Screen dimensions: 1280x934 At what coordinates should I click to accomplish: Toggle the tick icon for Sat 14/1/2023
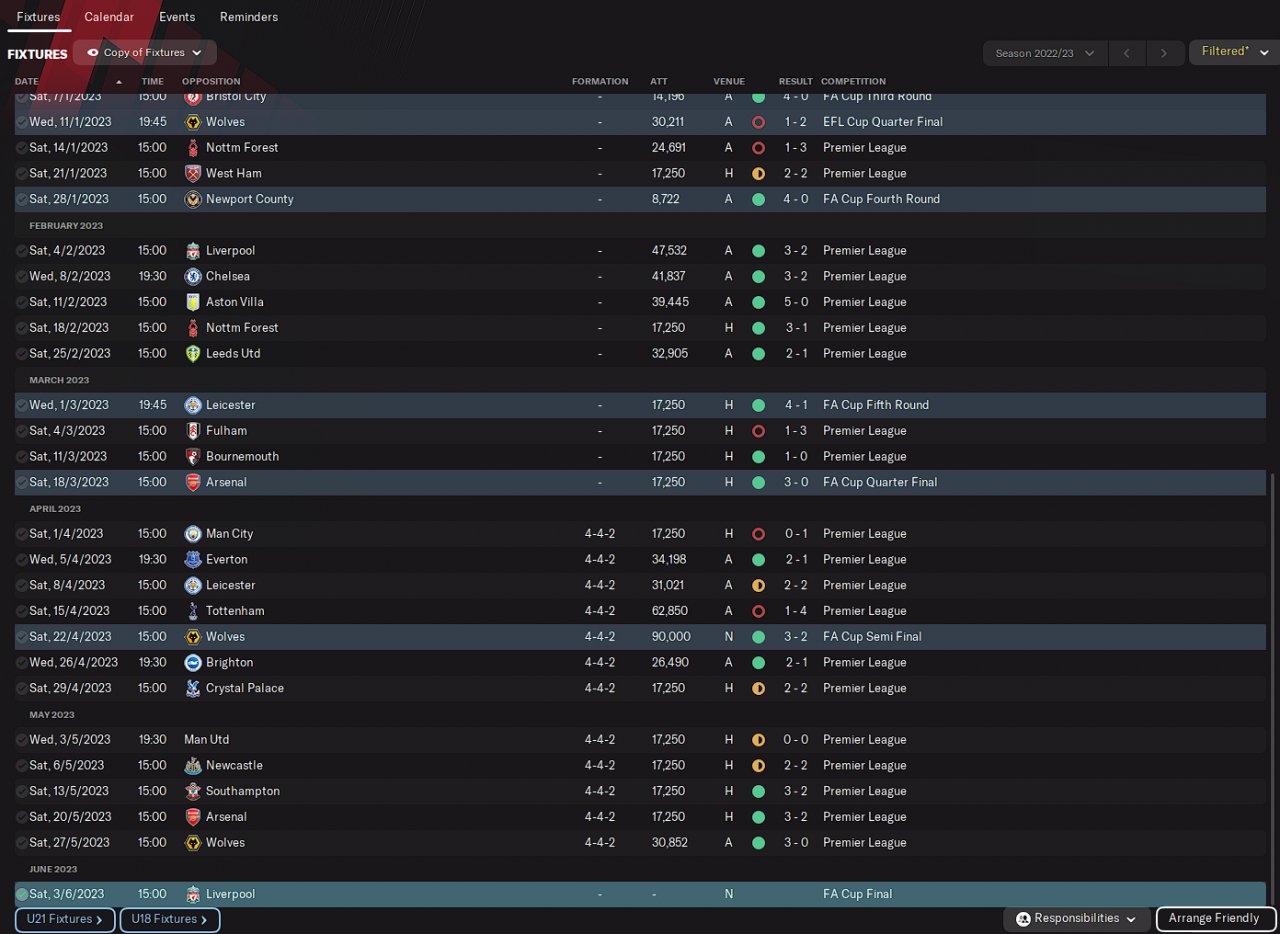[22, 148]
